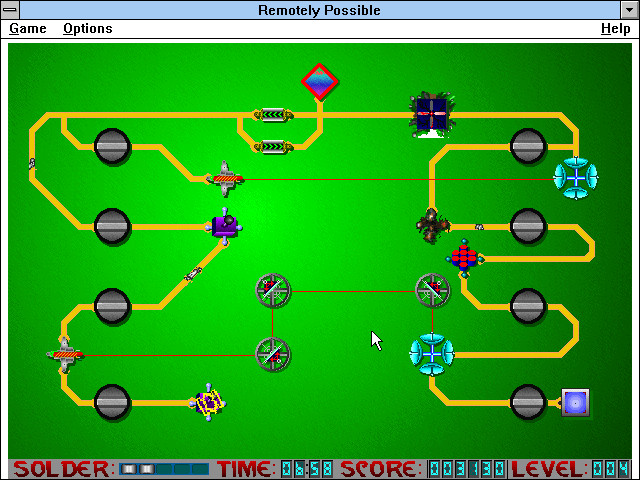Click the laser plane aiming at right dish
Viewport: 640px width, 480px height.
[225, 178]
